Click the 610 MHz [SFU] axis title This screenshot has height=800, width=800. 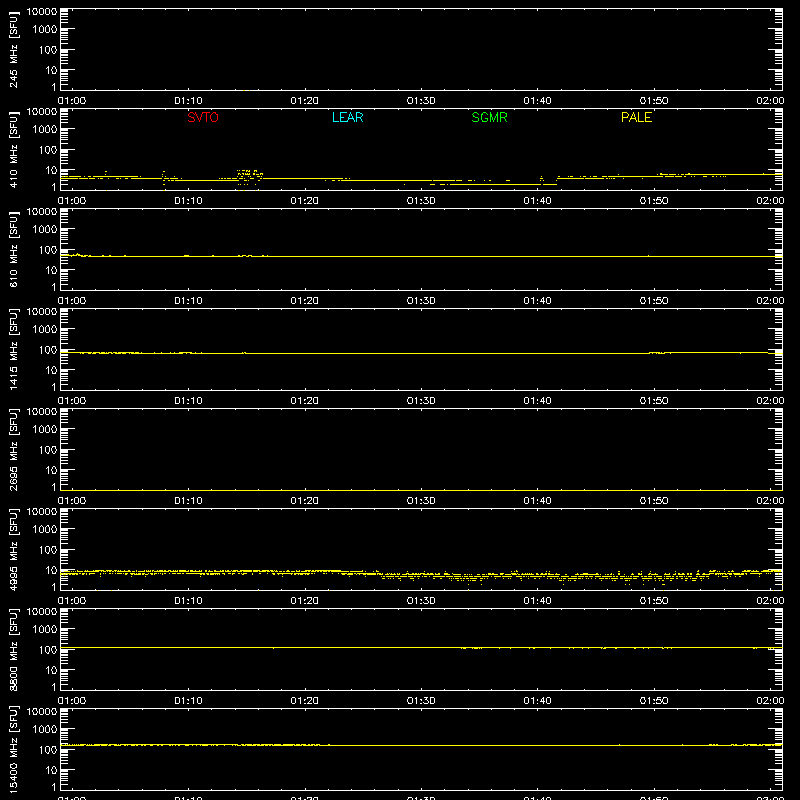click(13, 249)
